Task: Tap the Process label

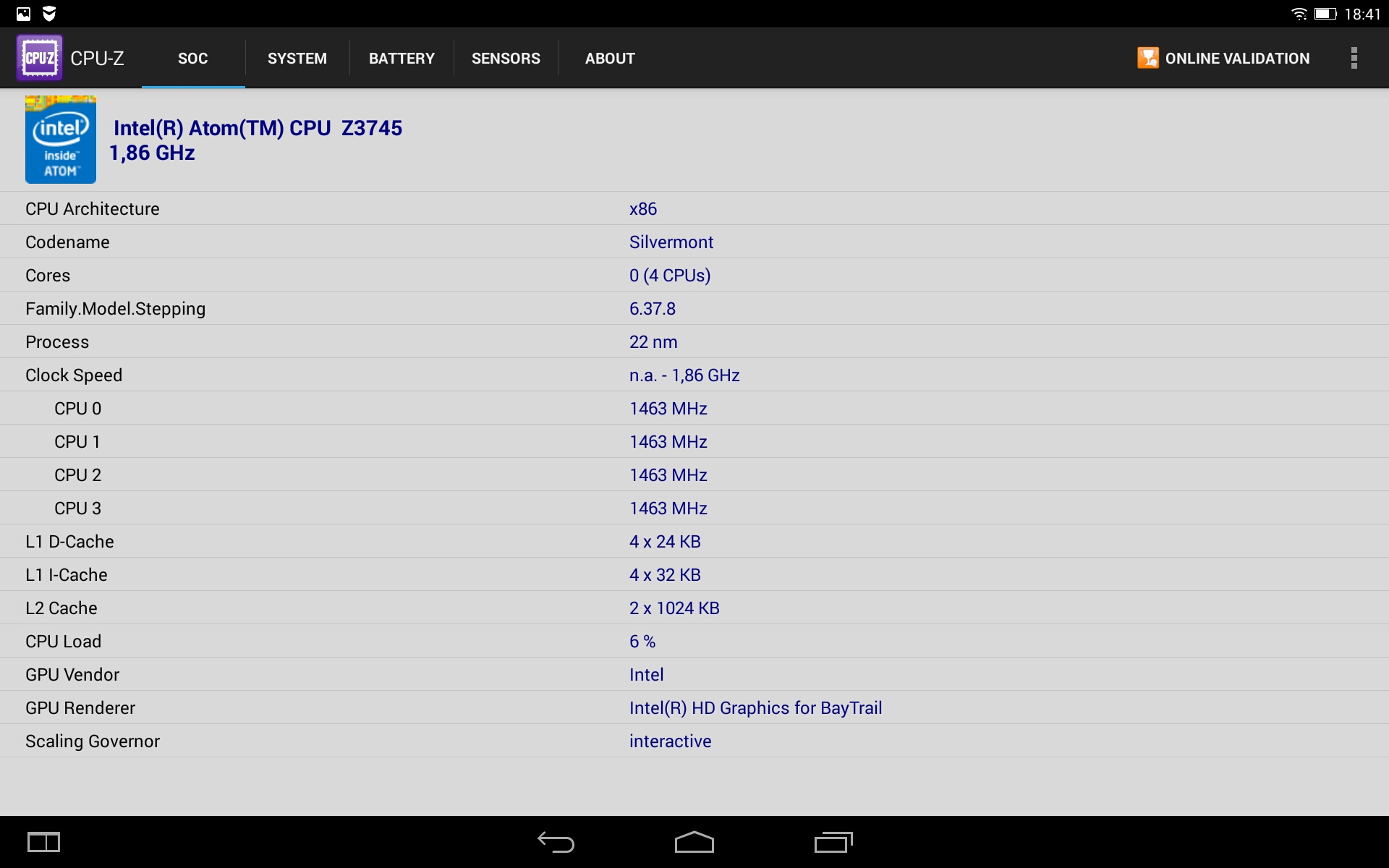Action: point(57,342)
